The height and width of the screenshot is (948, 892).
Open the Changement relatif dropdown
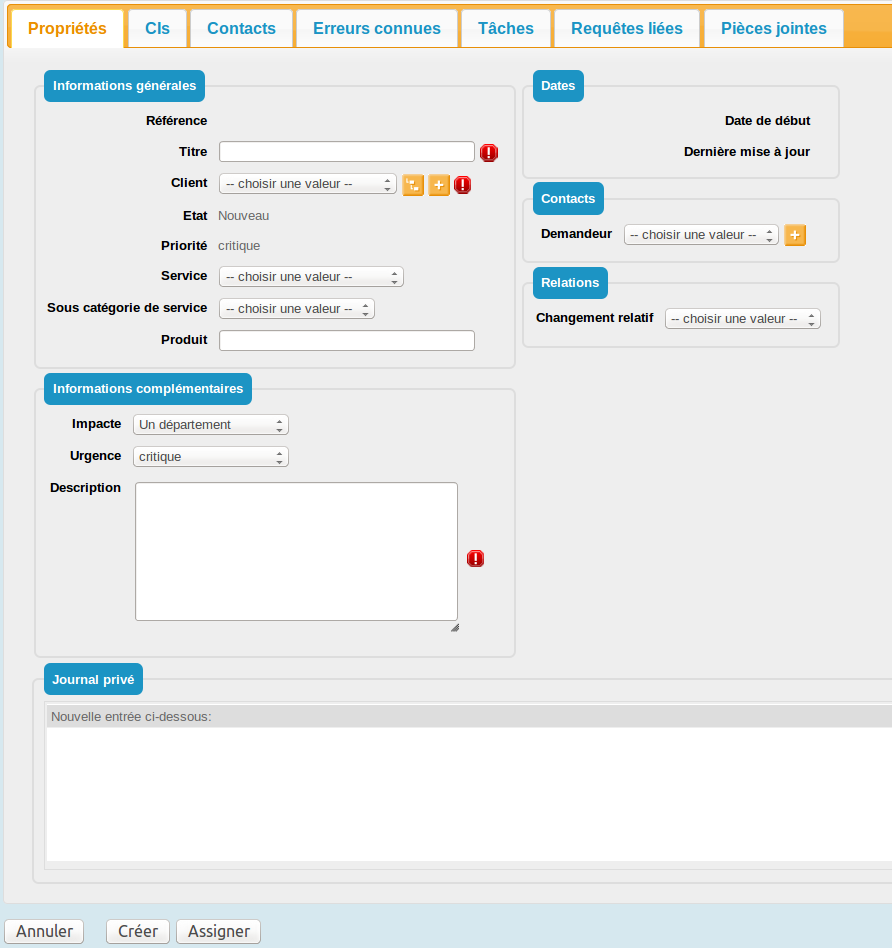[x=742, y=319]
